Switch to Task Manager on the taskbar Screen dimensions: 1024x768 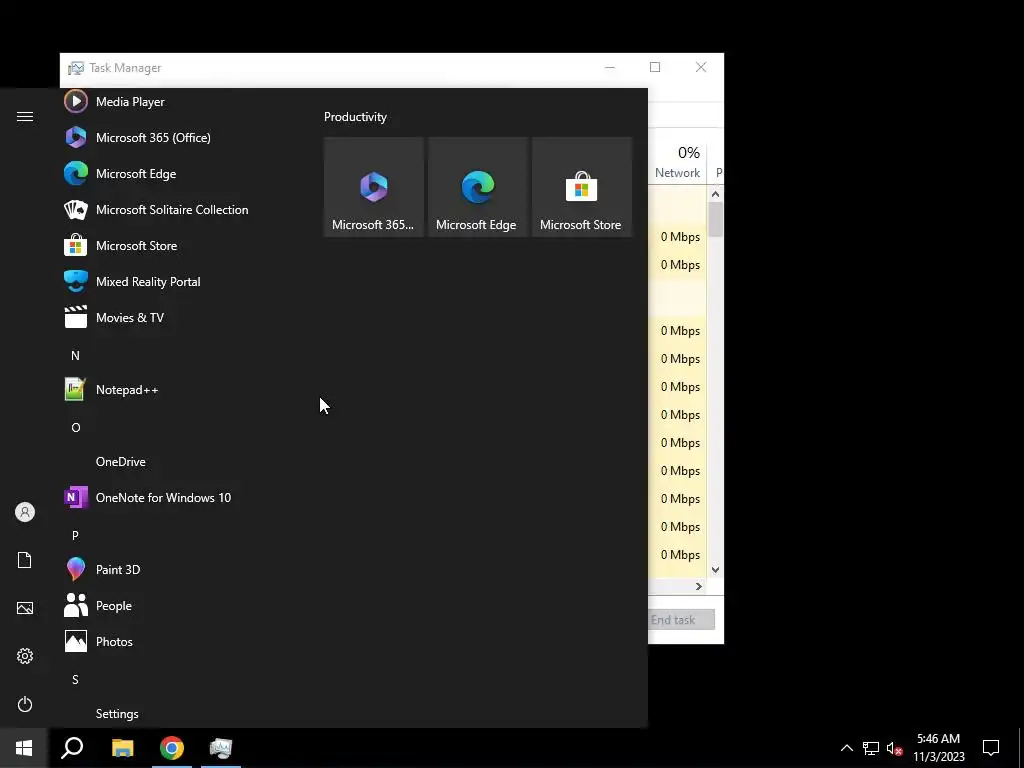(x=221, y=748)
